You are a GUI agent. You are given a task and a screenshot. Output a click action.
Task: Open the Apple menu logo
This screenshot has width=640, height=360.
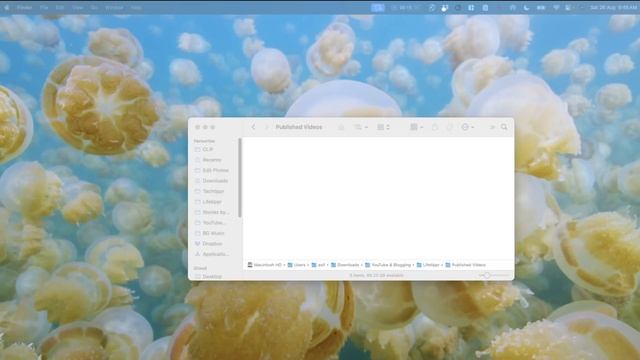tap(7, 7)
